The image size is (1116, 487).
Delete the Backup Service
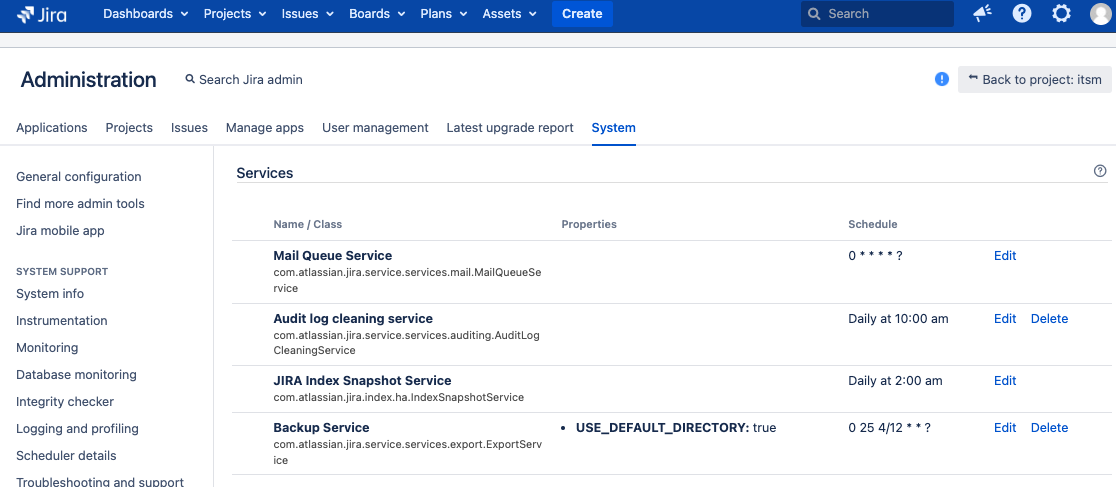pyautogui.click(x=1049, y=427)
